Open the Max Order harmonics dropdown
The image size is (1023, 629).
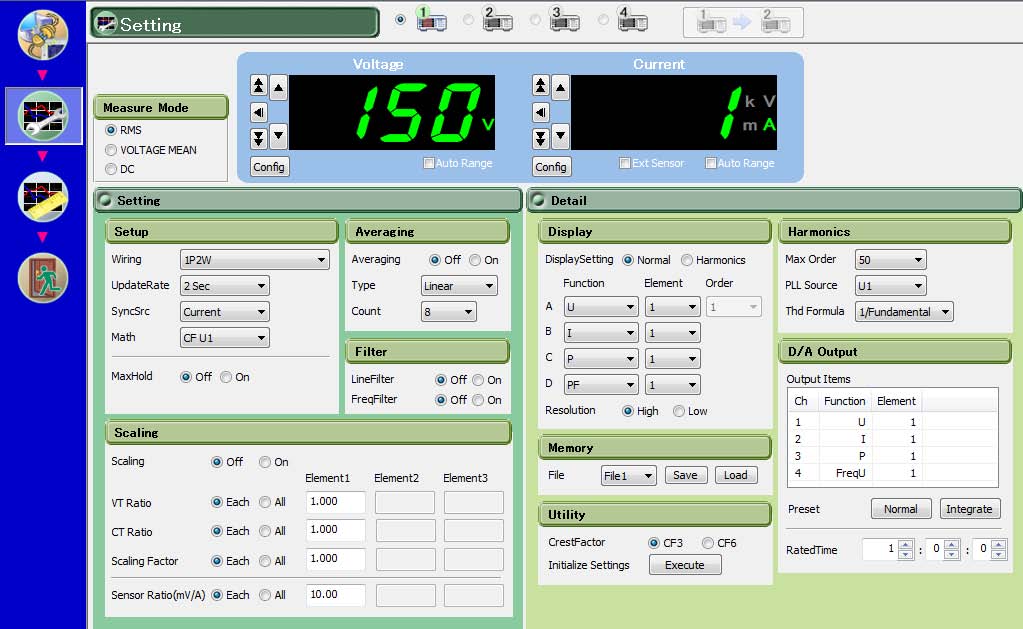890,260
